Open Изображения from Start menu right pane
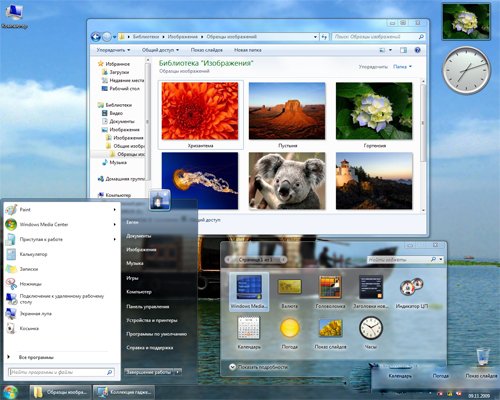This screenshot has height=400, width=500. point(141,250)
